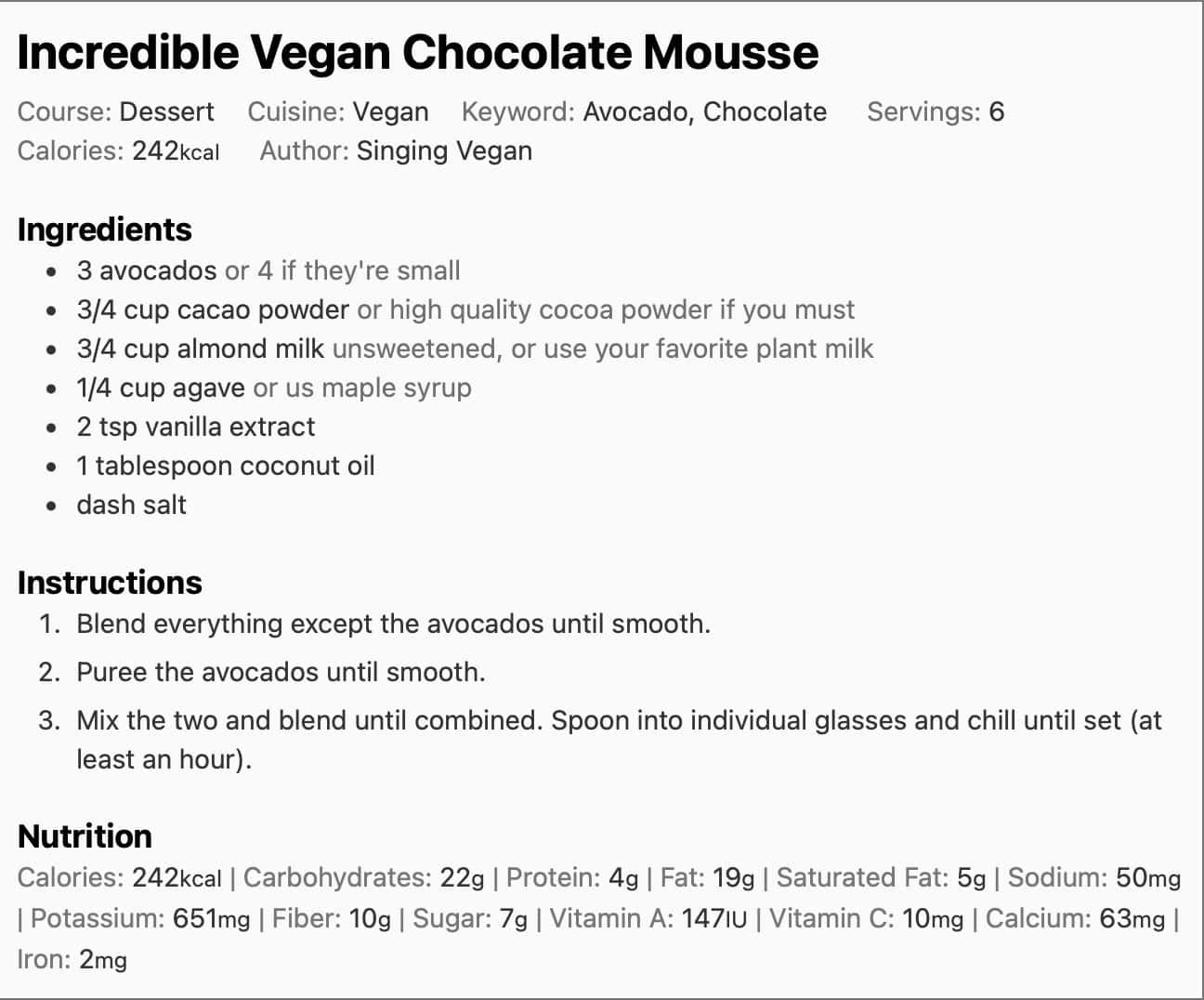Click the dash salt ingredient
Image resolution: width=1204 pixels, height=1000 pixels.
click(x=132, y=505)
